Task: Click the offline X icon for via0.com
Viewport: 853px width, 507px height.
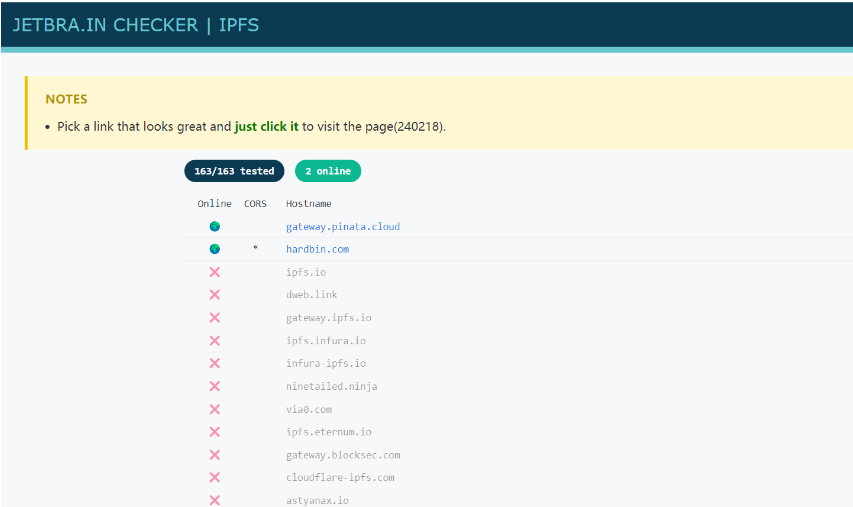Action: point(215,409)
